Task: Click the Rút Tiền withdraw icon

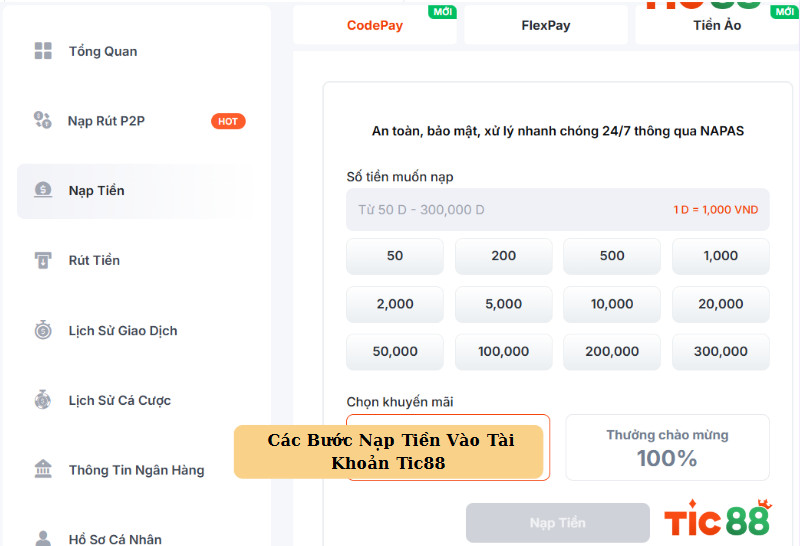Action: [43, 260]
